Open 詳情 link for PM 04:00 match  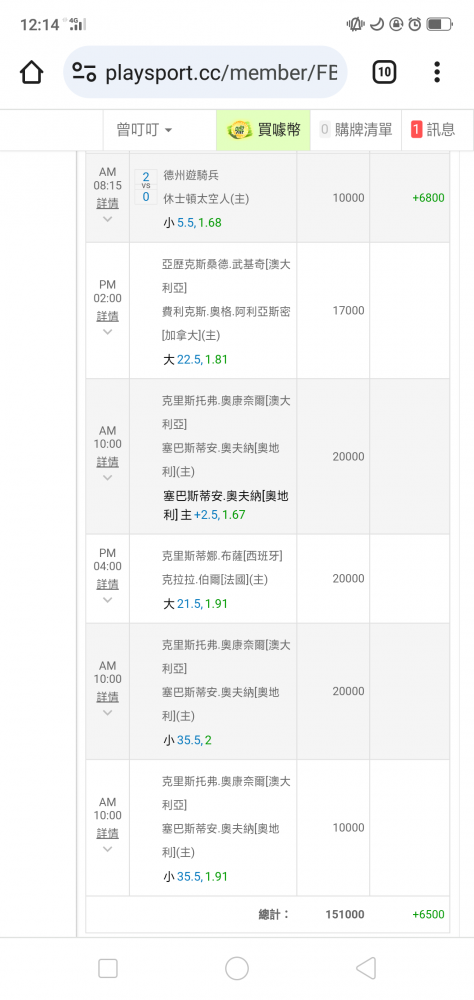coord(107,584)
